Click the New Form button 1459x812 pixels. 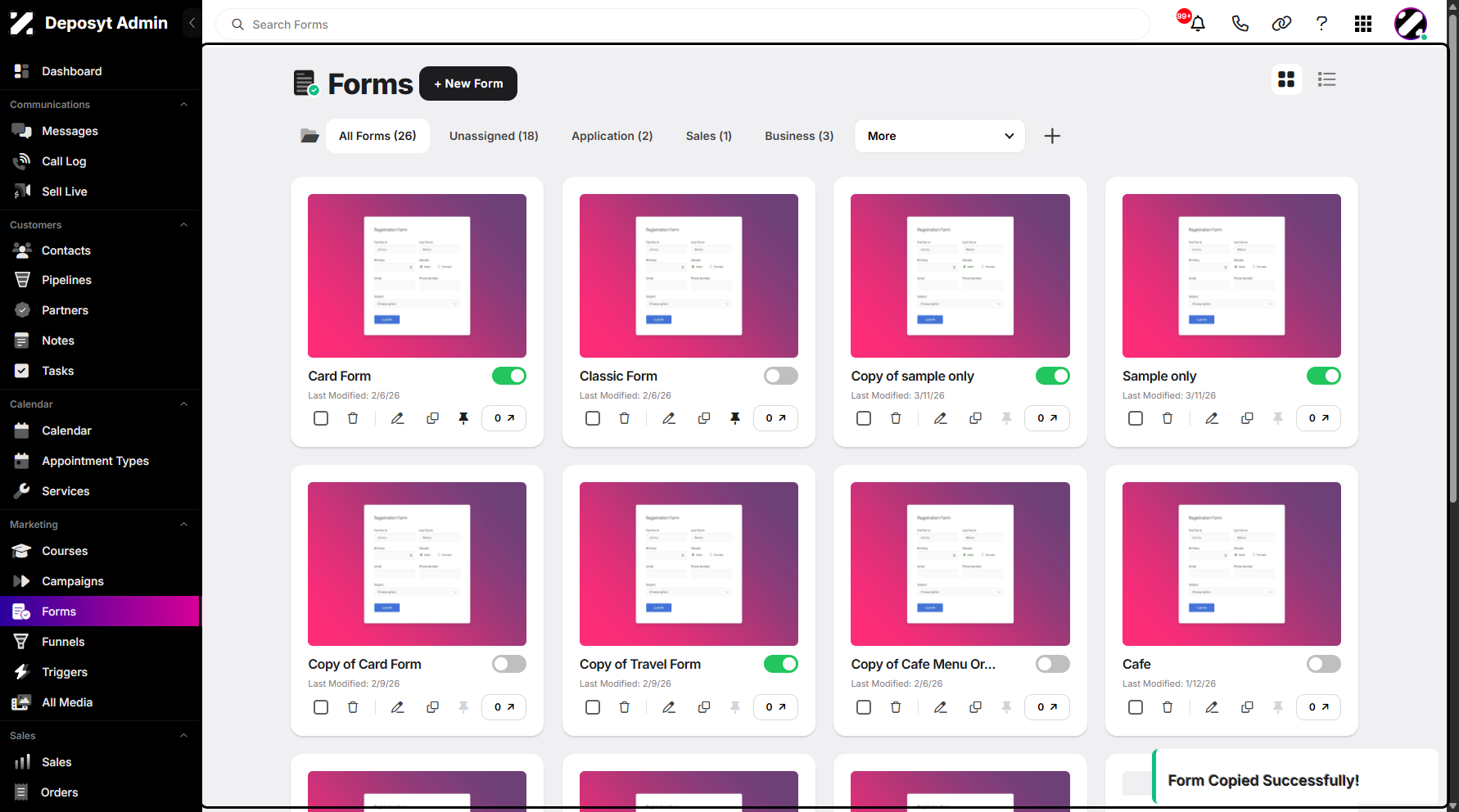click(468, 83)
